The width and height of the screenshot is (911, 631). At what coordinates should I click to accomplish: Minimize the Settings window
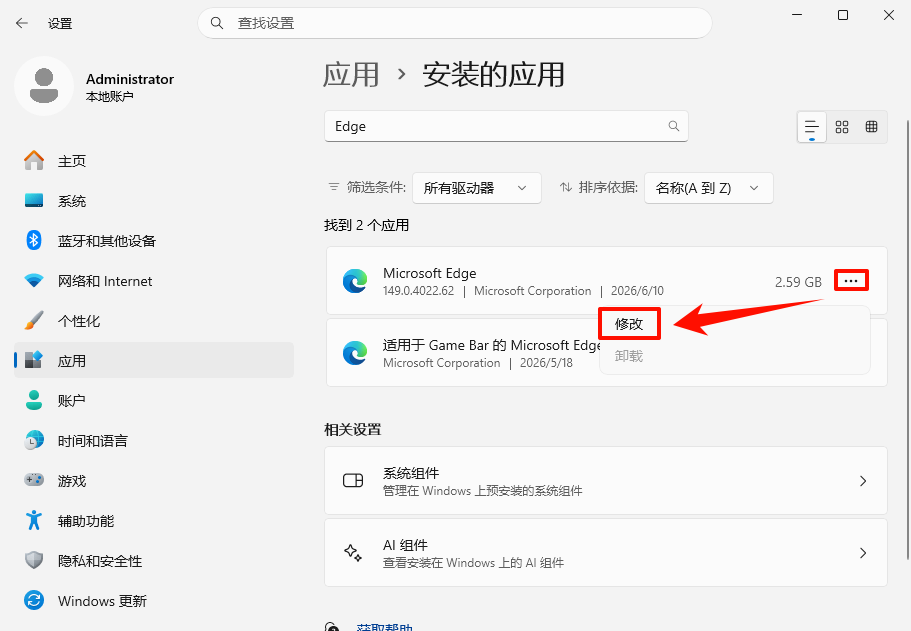coord(797,15)
